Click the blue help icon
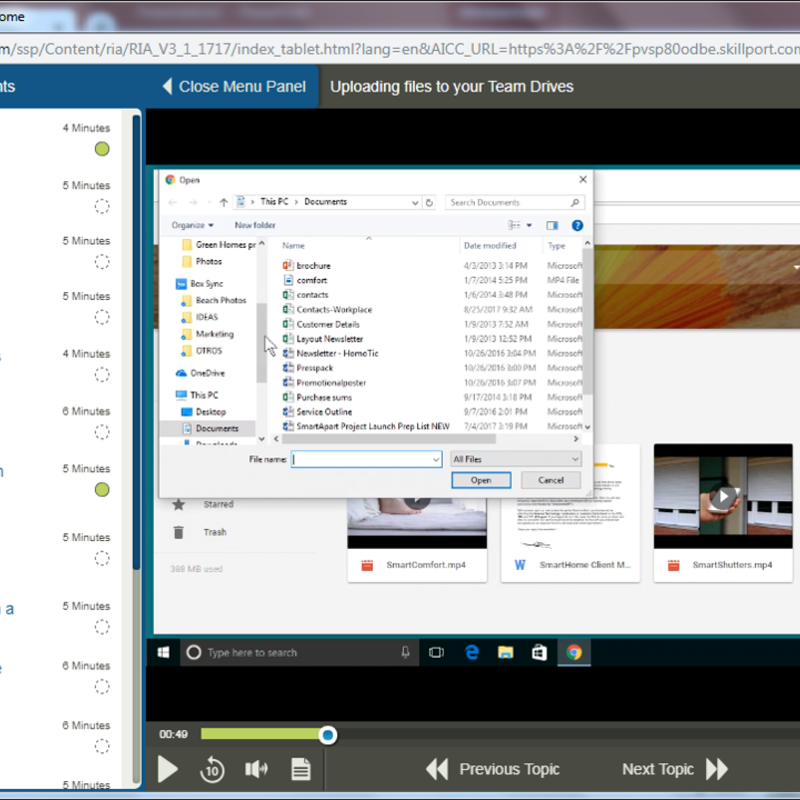The height and width of the screenshot is (800, 800). 577,225
